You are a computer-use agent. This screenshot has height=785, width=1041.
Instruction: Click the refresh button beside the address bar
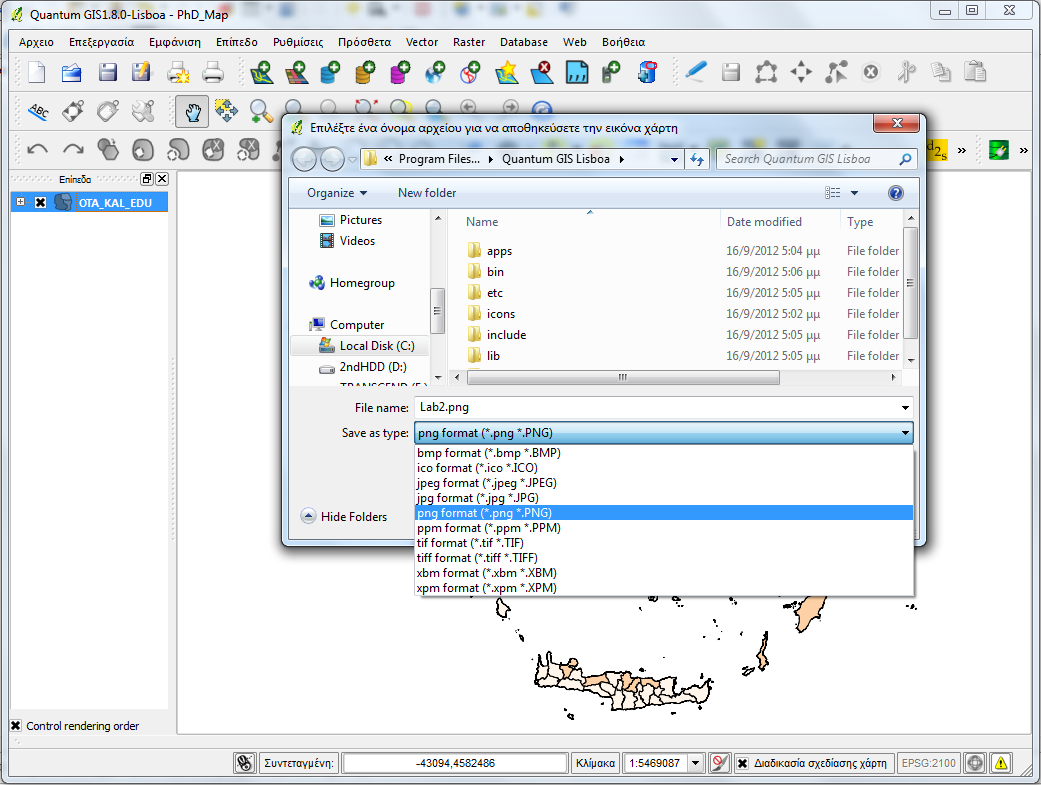coord(697,159)
